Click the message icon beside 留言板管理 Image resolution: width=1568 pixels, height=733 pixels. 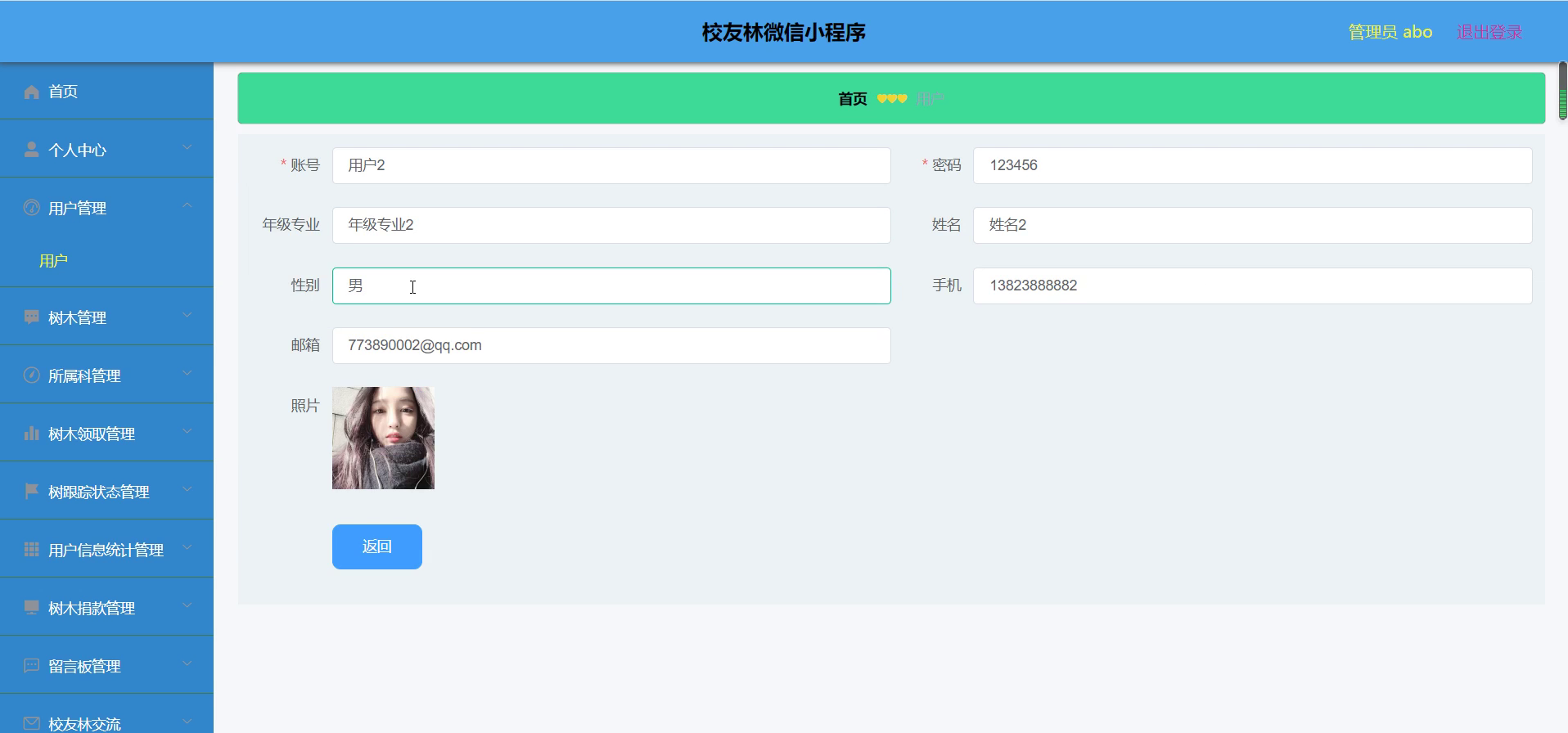(x=31, y=666)
